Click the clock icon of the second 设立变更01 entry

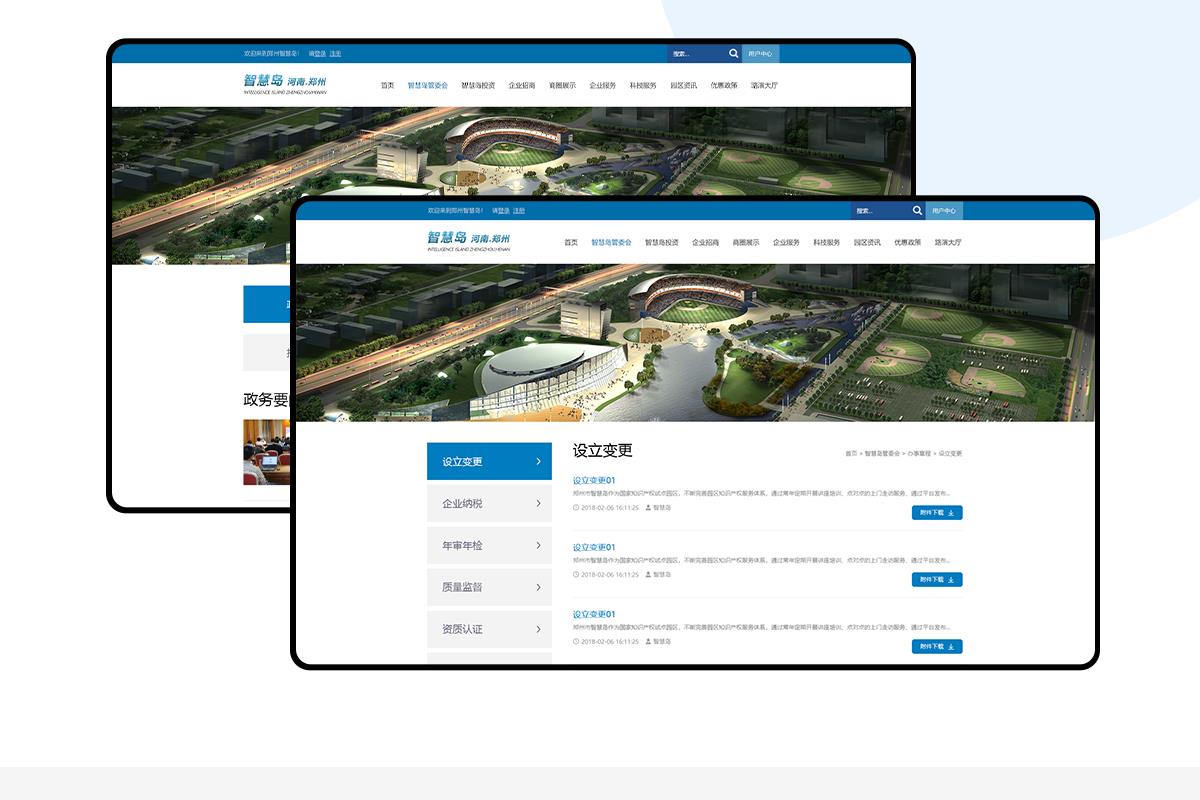click(576, 575)
